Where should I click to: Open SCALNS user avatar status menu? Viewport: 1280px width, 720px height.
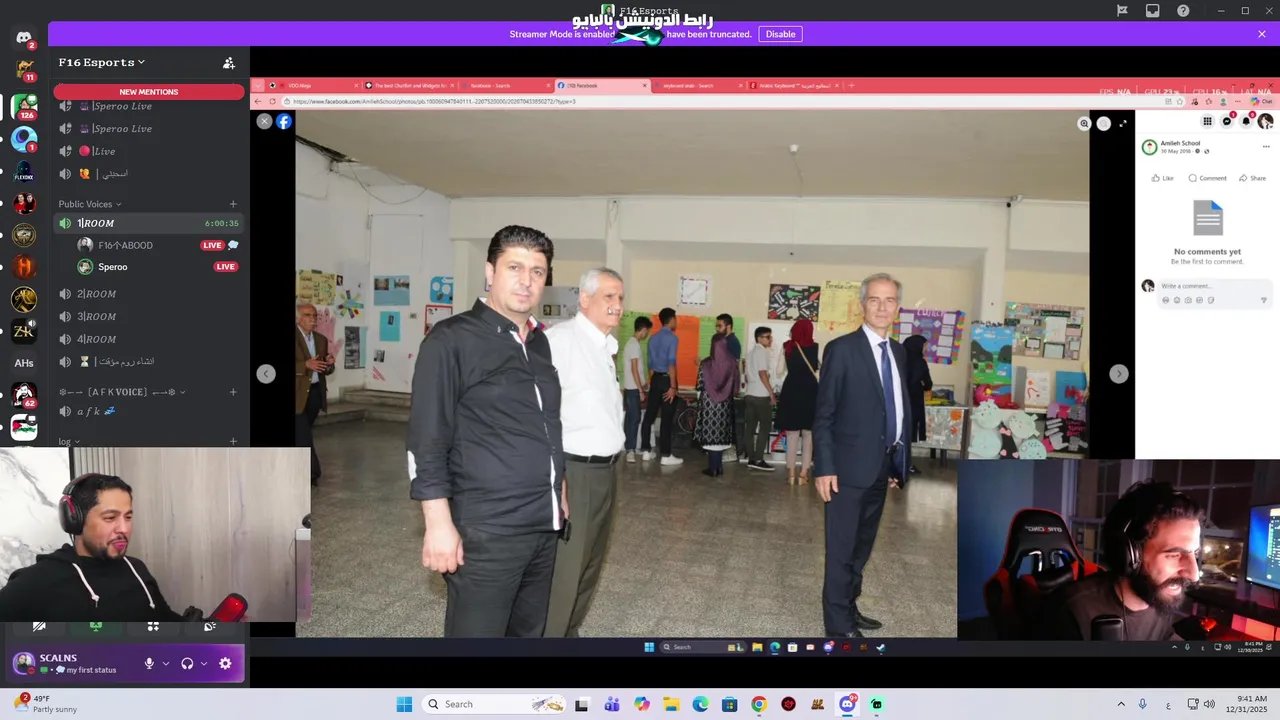point(24,663)
